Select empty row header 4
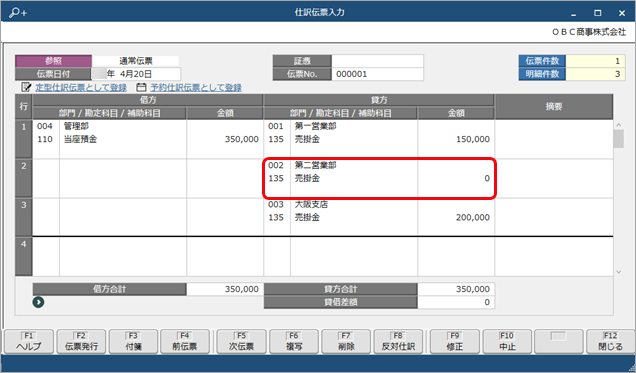The width and height of the screenshot is (636, 373). [24, 256]
